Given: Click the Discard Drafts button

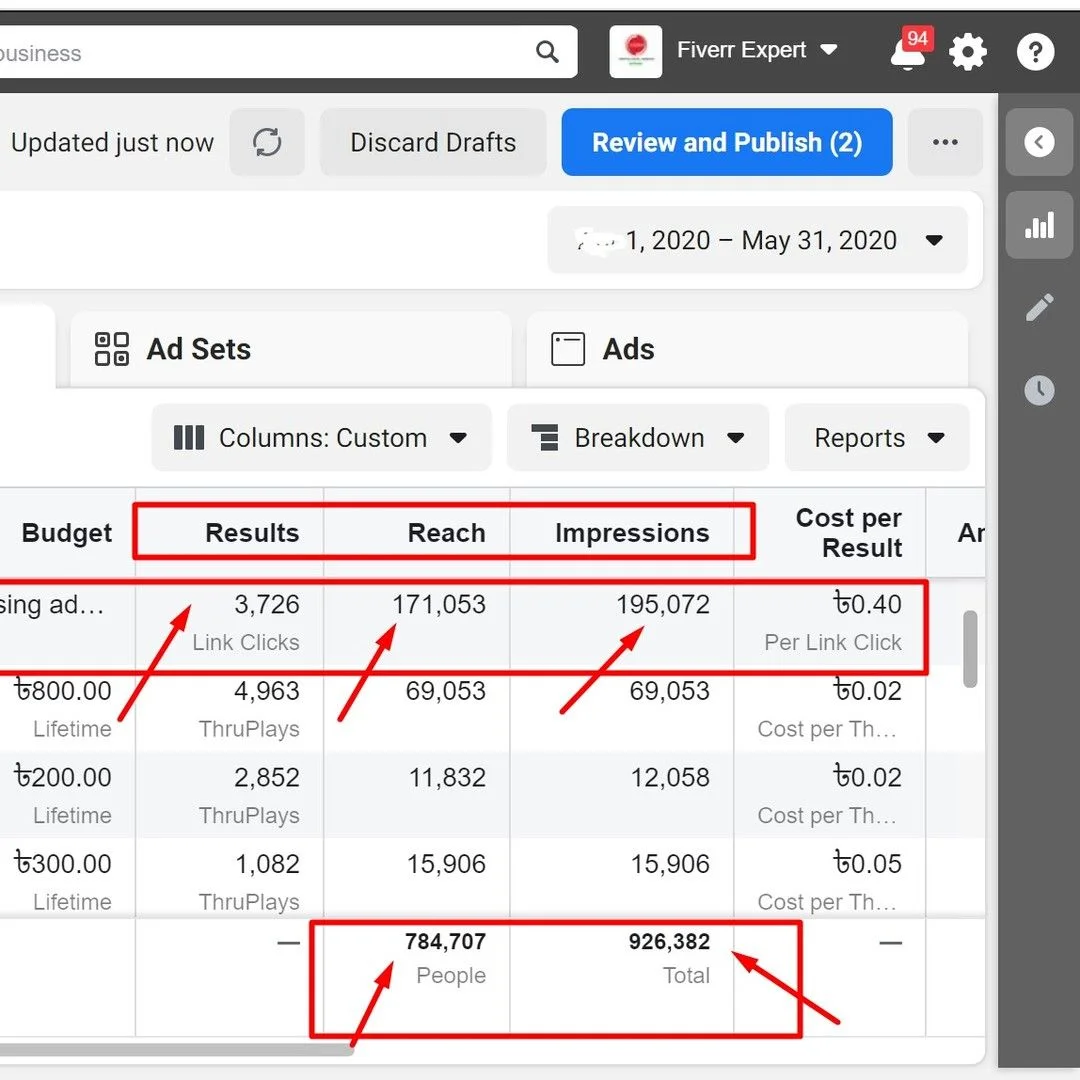Looking at the screenshot, I should tap(433, 143).
